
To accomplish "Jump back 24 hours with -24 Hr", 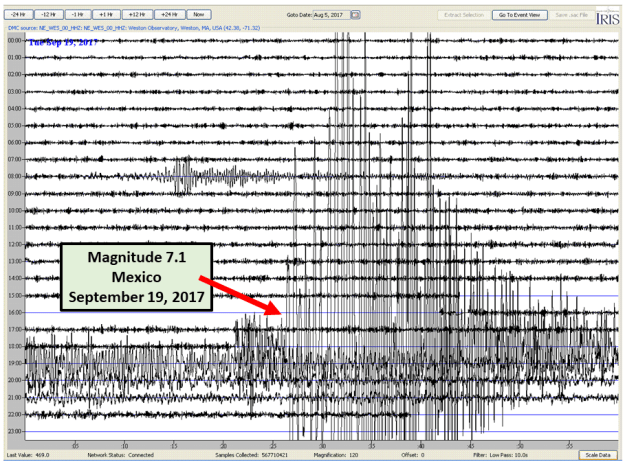I will (18, 16).
